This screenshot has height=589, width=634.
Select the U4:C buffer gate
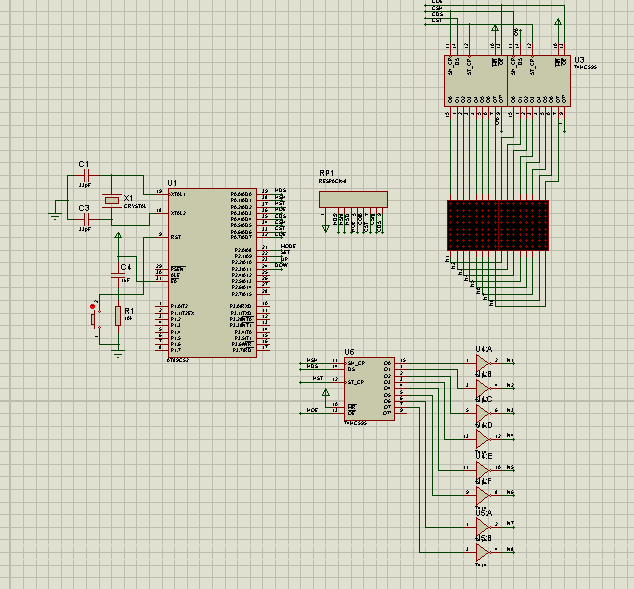point(483,414)
